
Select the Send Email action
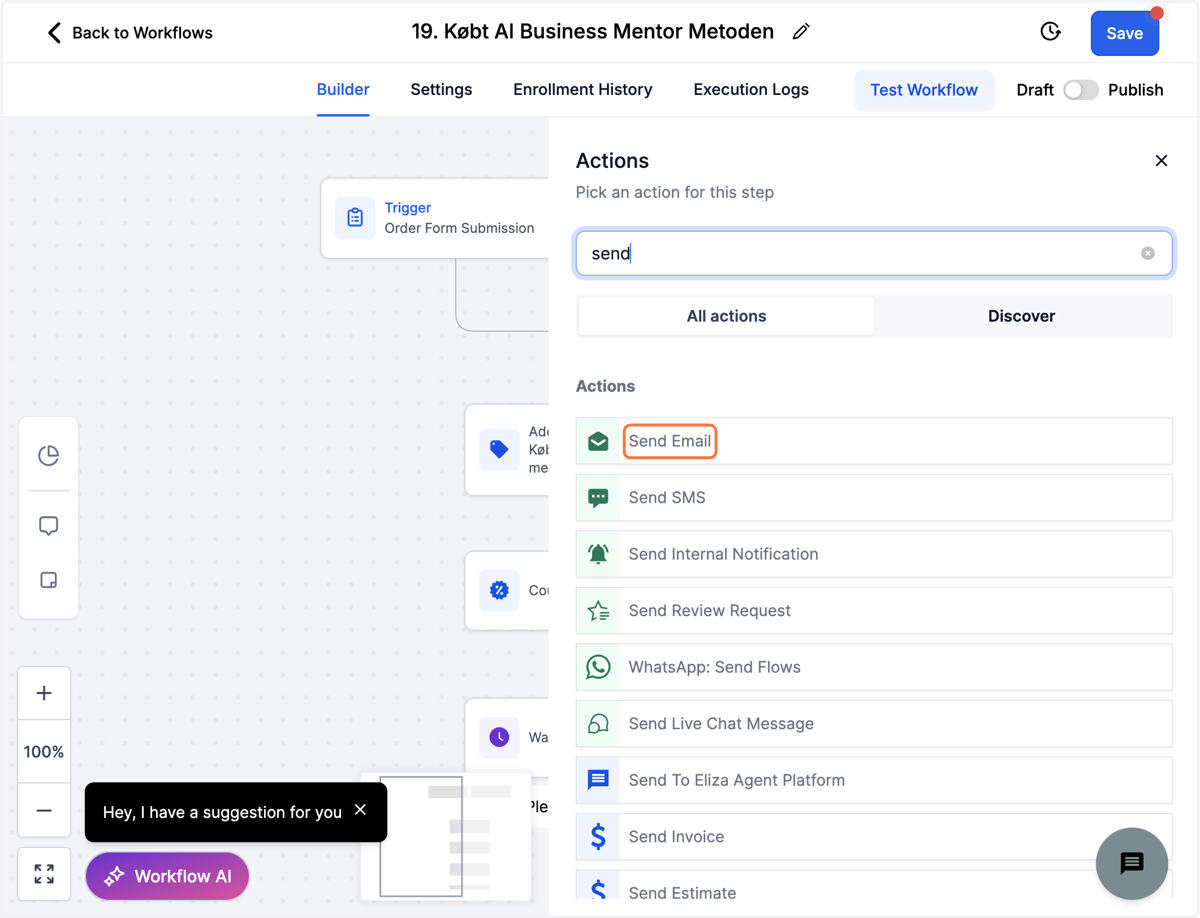point(874,441)
